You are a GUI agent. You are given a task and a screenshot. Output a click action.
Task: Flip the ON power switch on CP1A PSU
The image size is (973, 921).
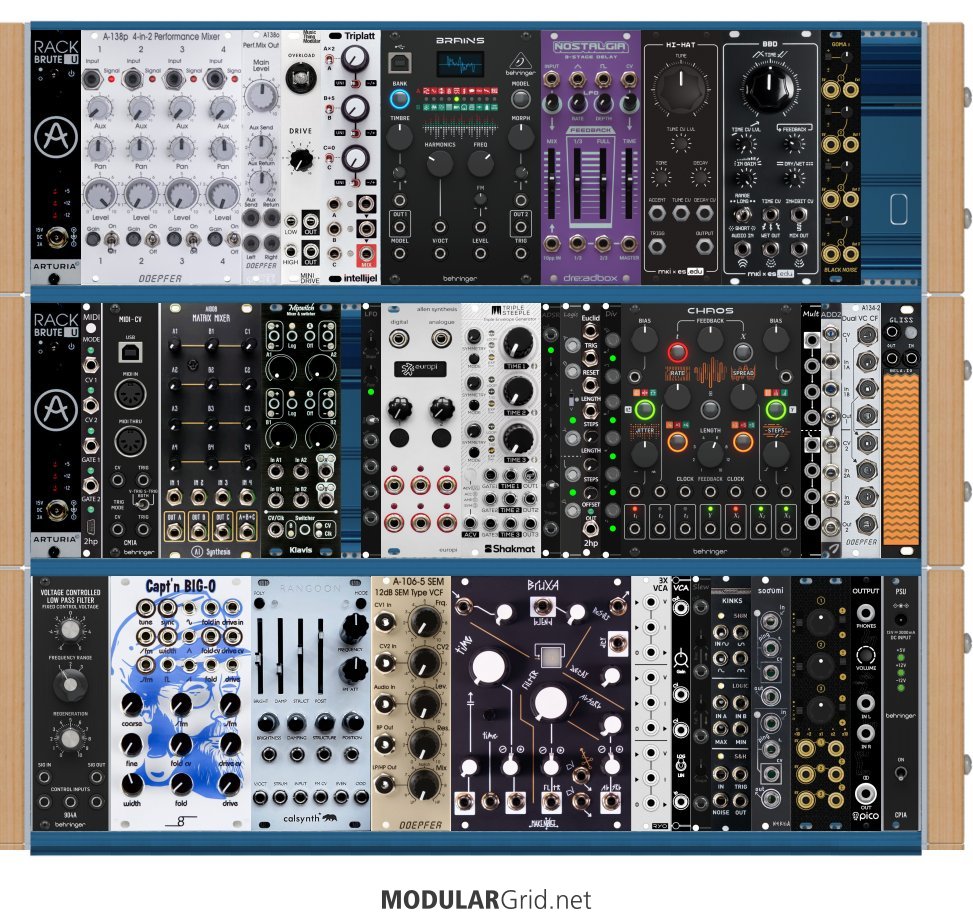tap(900, 774)
